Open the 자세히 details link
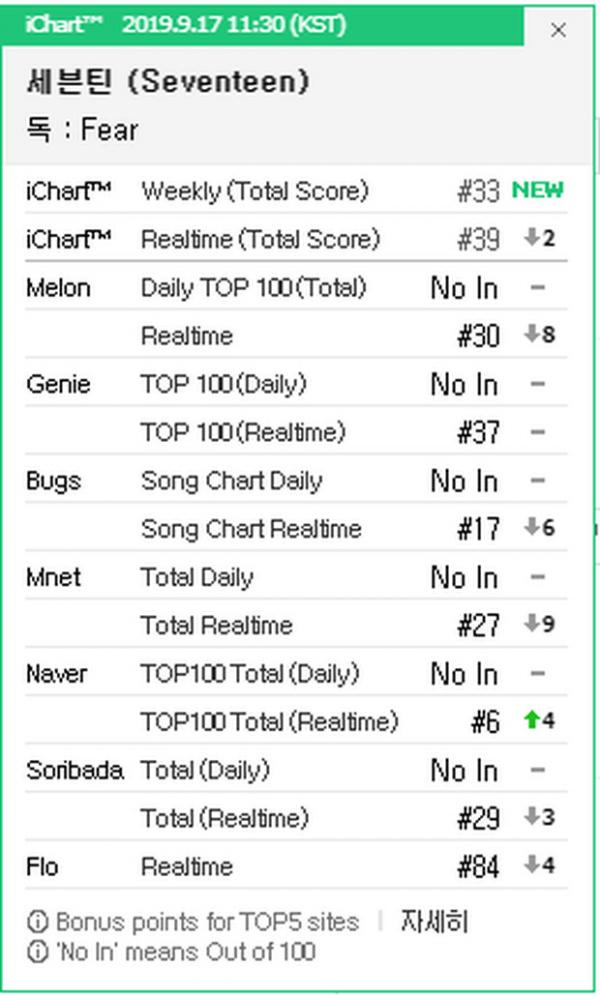The height and width of the screenshot is (995, 600). [434, 921]
